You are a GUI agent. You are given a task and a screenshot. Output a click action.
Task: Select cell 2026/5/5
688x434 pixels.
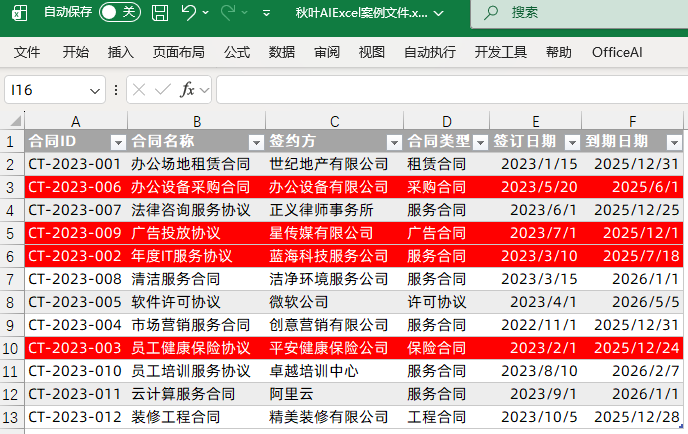(x=633, y=302)
